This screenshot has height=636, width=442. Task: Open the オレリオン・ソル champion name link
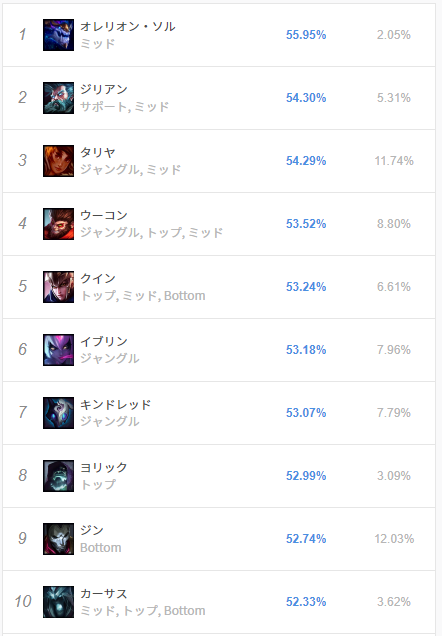(128, 27)
